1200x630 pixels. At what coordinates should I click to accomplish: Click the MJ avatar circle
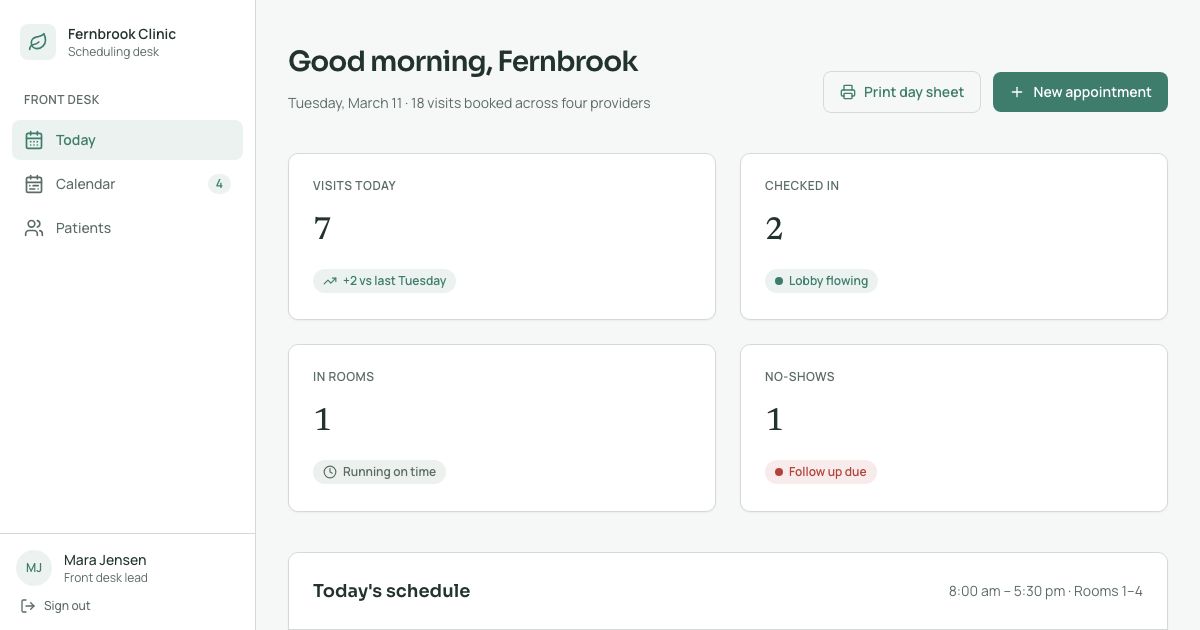click(x=34, y=568)
